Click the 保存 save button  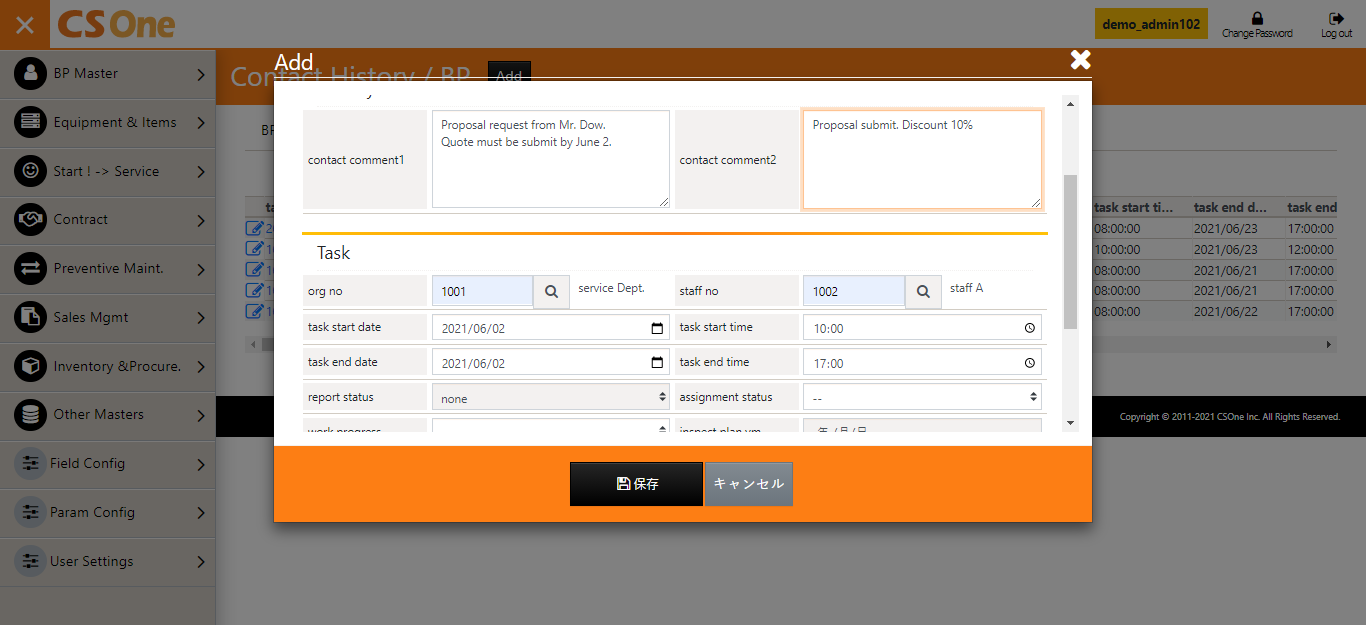(637, 484)
